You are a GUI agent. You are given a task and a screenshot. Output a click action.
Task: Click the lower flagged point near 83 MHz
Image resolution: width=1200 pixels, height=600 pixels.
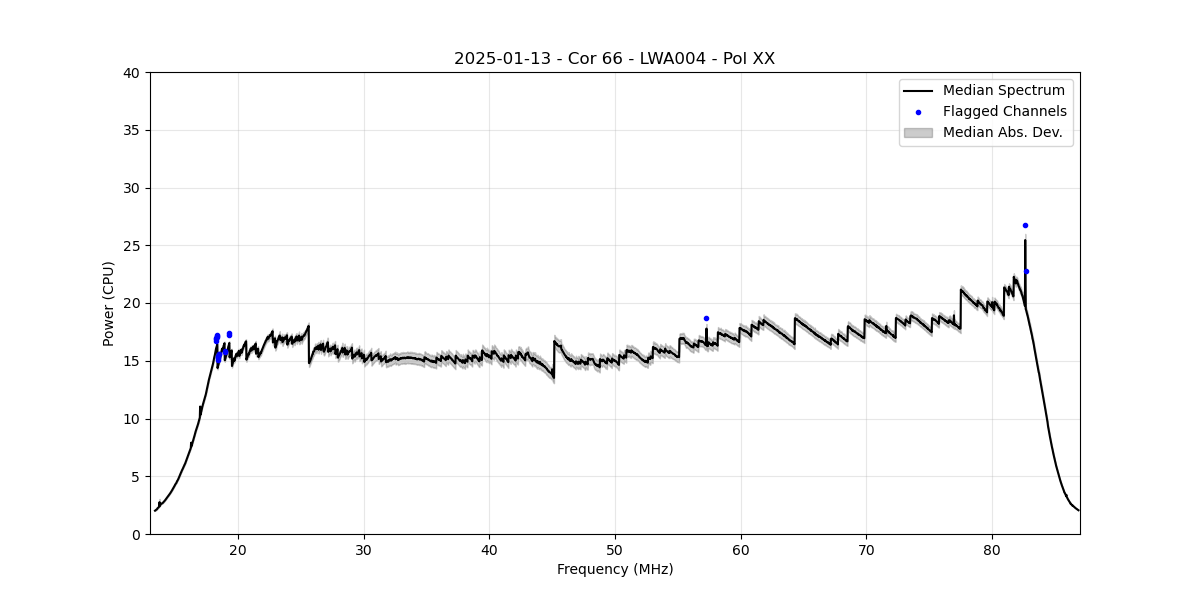coord(1026,272)
